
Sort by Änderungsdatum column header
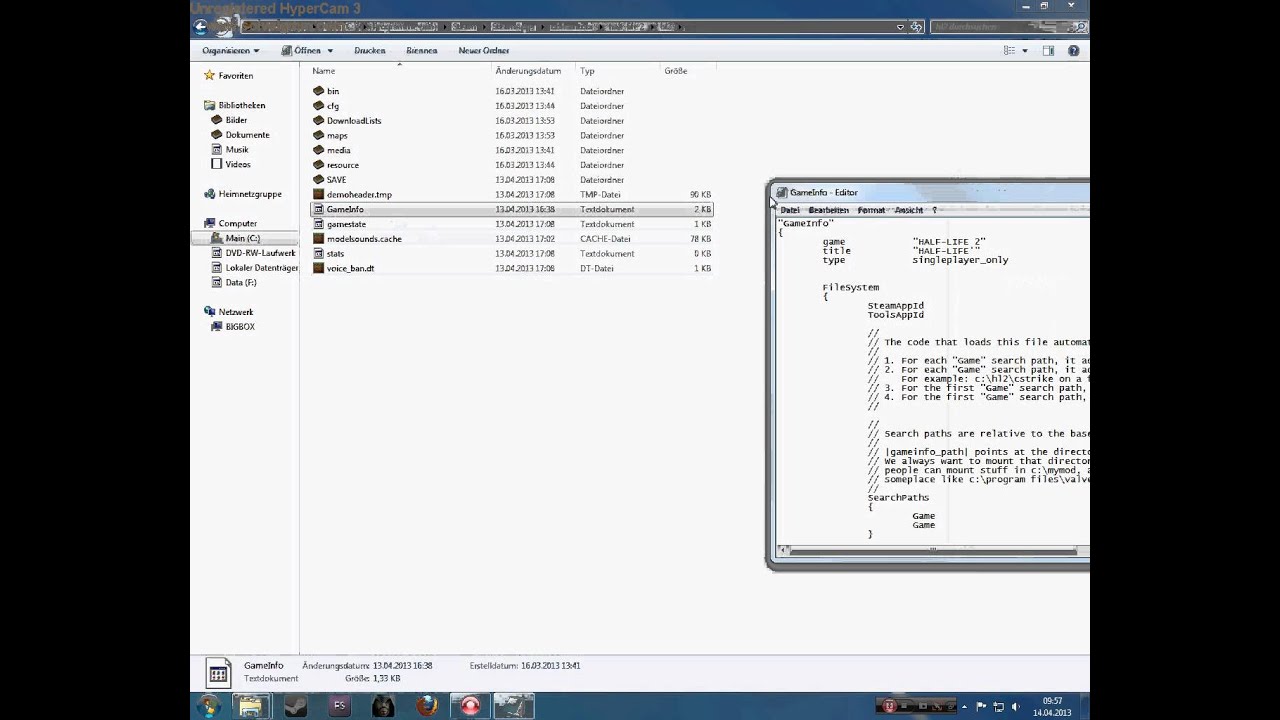(528, 71)
